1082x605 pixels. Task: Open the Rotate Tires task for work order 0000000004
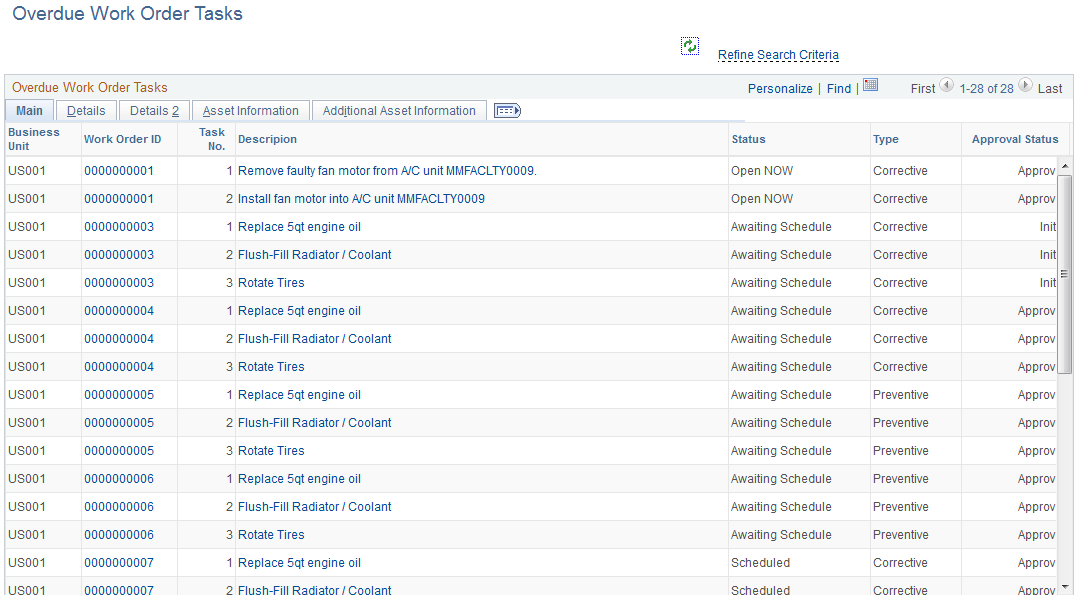click(x=270, y=366)
